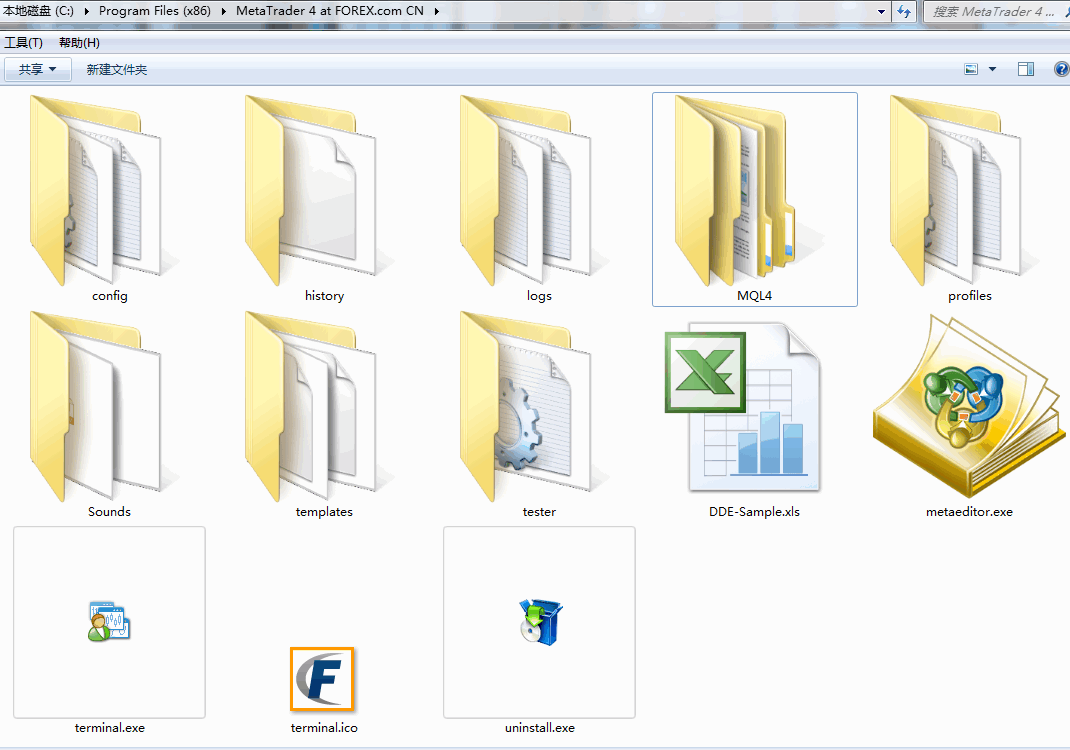Click the refresh button beside address bar
The width and height of the screenshot is (1070, 750).
pos(904,12)
